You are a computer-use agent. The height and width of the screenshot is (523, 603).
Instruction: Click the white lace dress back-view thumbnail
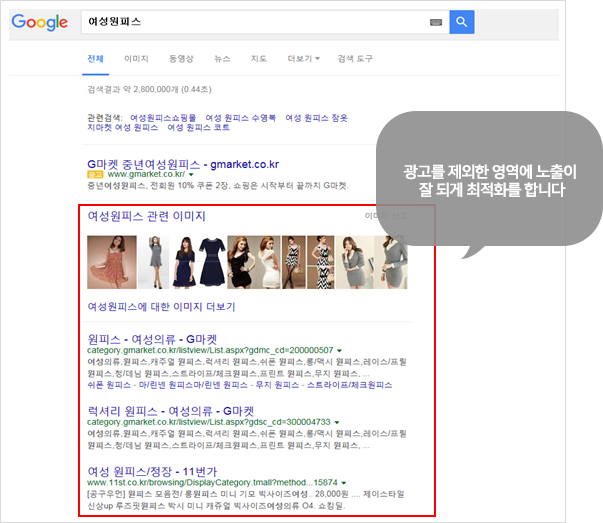[267, 262]
